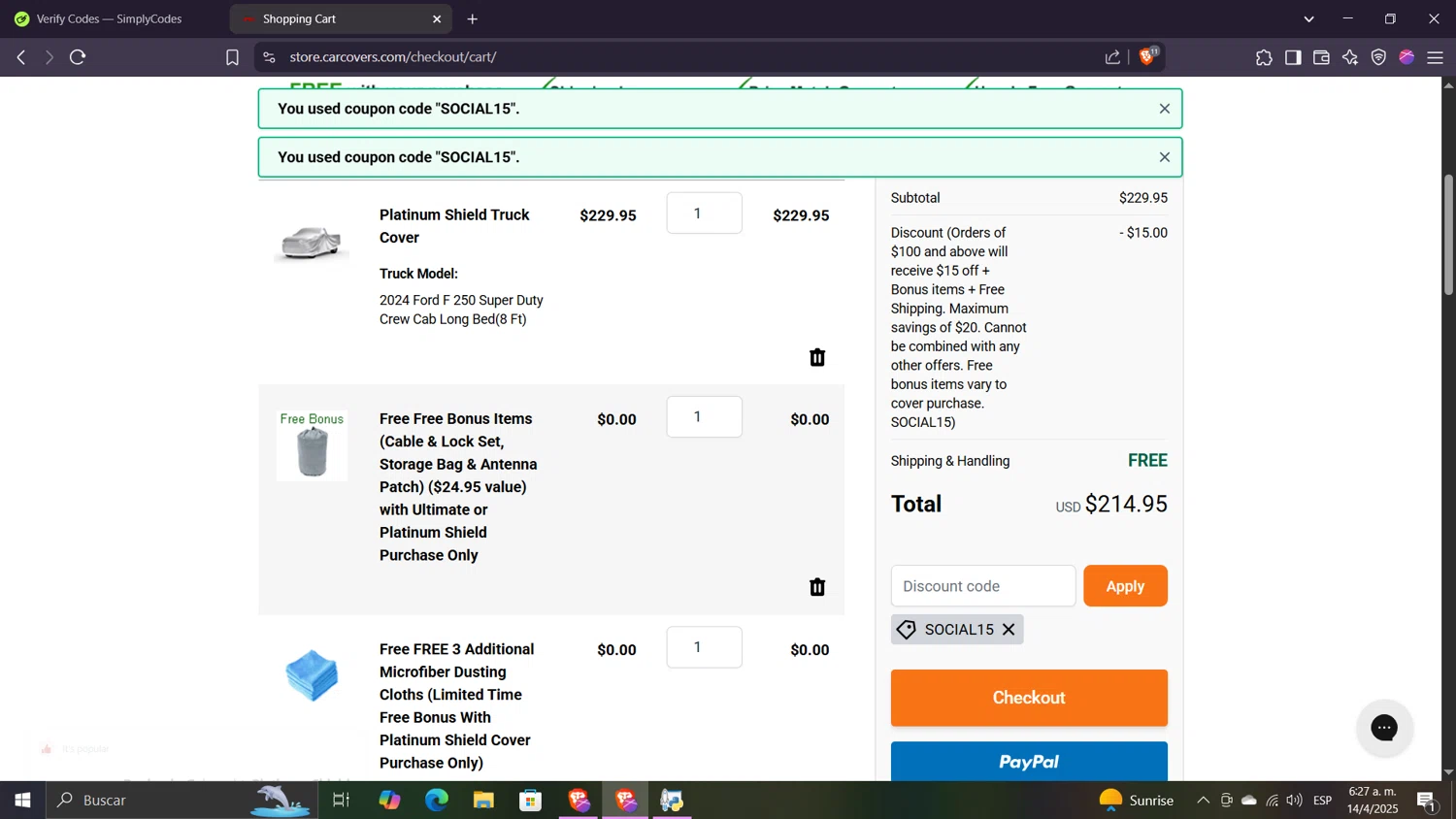This screenshot has height=819, width=1456.
Task: Open Platinum Shield Truck Cover product link
Action: [x=454, y=226]
